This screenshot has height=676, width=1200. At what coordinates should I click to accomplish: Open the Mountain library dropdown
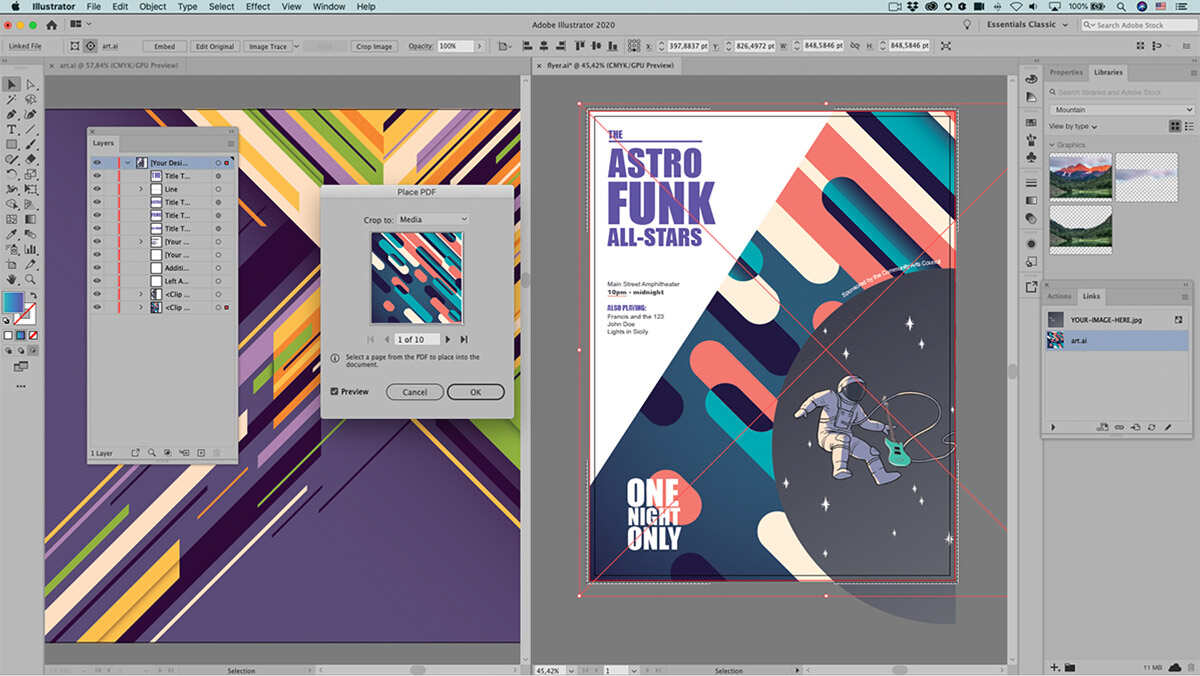point(1120,110)
